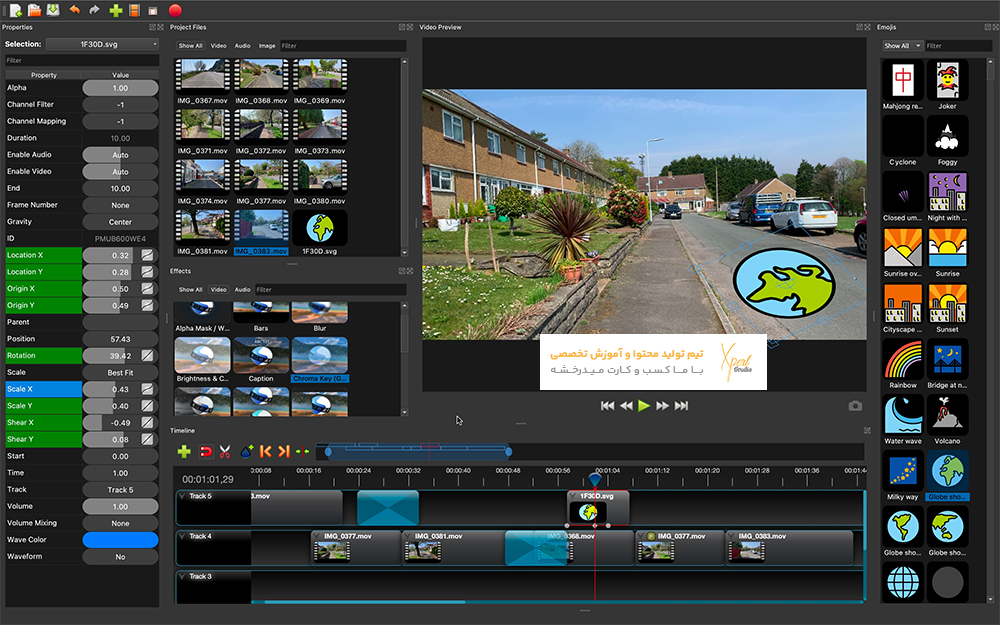Image resolution: width=1000 pixels, height=625 pixels.
Task: Save current frame with the camera icon
Action: 855,406
